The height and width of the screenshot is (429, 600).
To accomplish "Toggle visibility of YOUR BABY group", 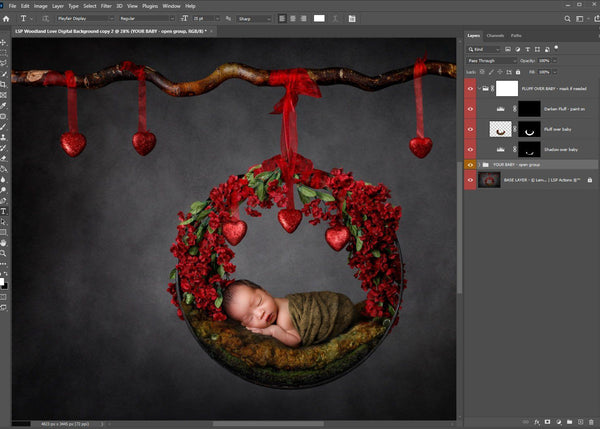I will (471, 163).
